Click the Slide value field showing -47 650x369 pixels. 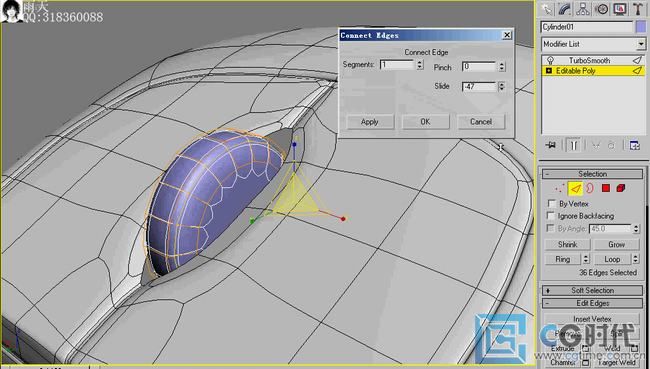click(x=479, y=86)
